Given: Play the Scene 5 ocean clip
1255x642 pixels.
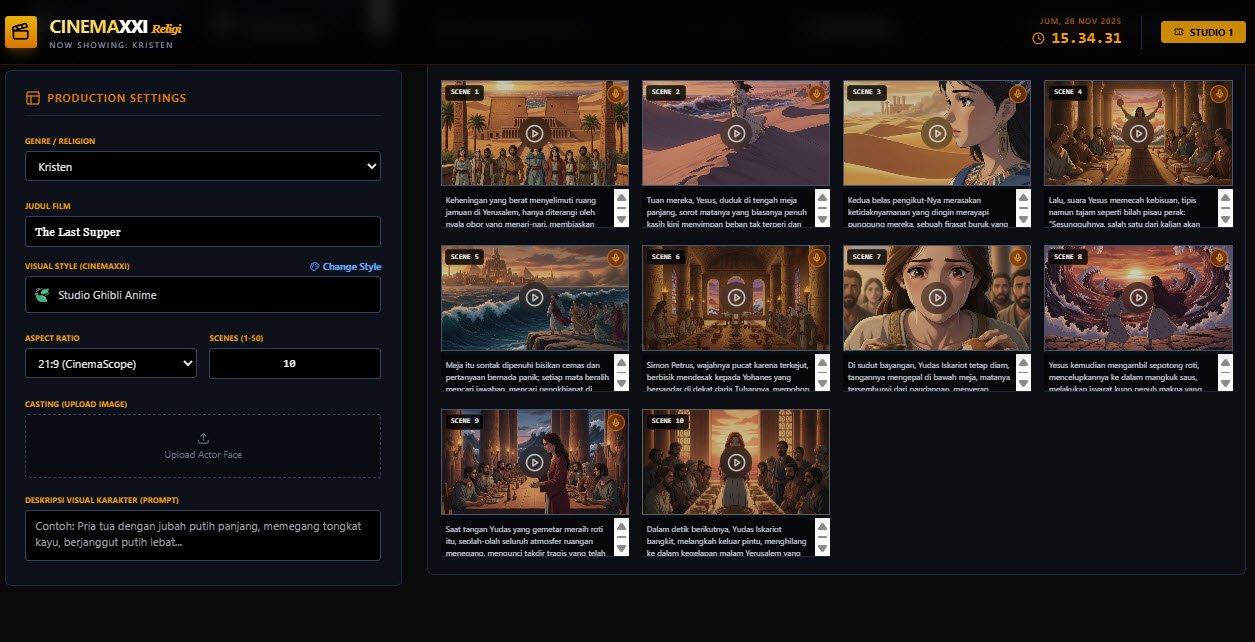Looking at the screenshot, I should (x=535, y=297).
